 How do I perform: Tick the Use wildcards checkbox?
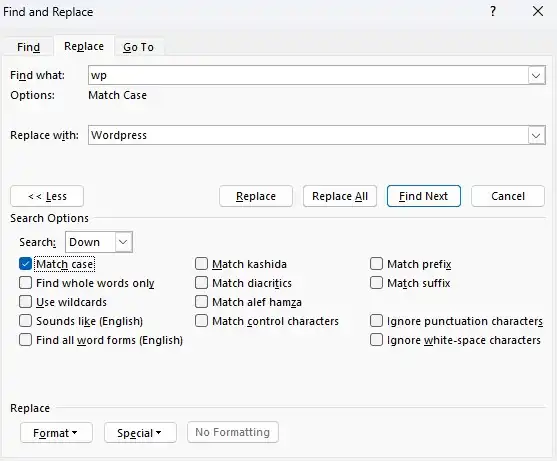click(25, 302)
